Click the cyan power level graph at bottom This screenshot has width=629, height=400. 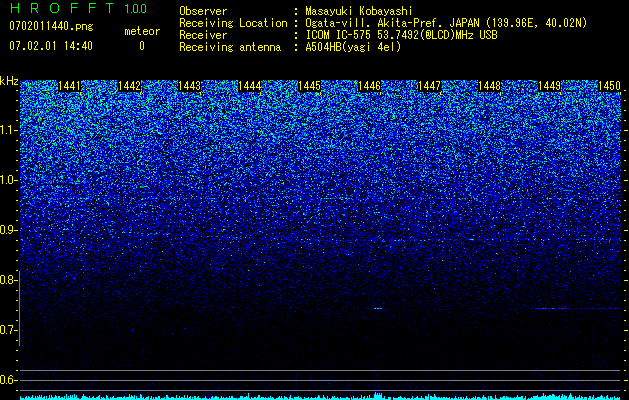tap(320, 396)
